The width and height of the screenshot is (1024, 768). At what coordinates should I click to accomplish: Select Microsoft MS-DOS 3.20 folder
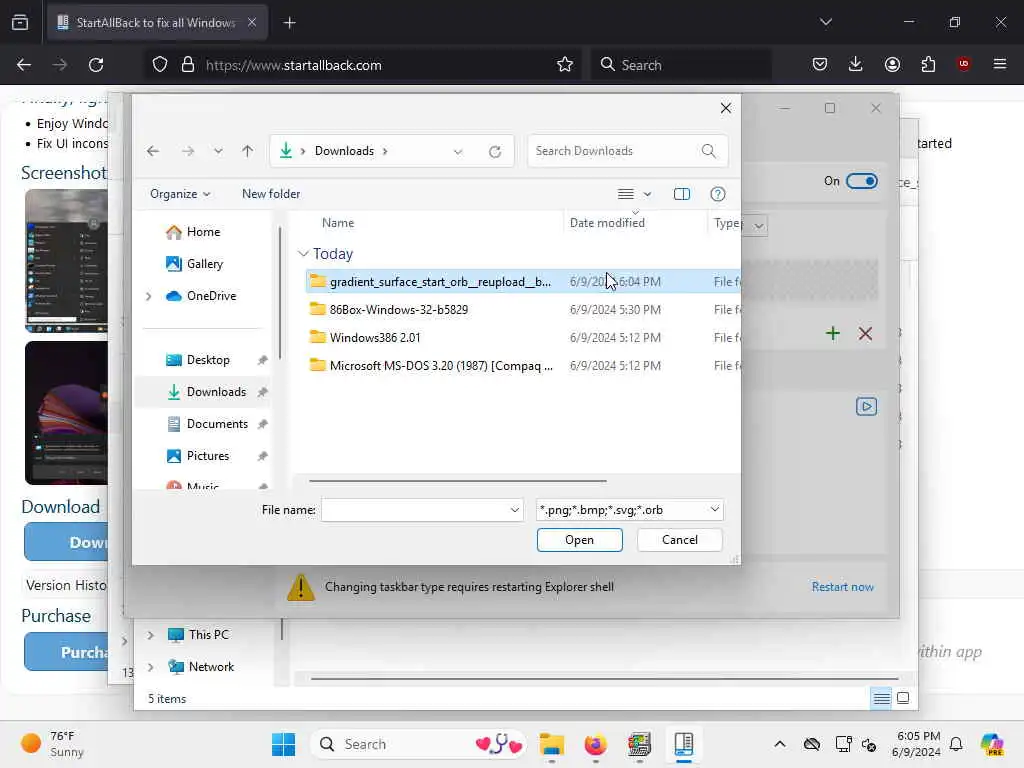pyautogui.click(x=522, y=366)
